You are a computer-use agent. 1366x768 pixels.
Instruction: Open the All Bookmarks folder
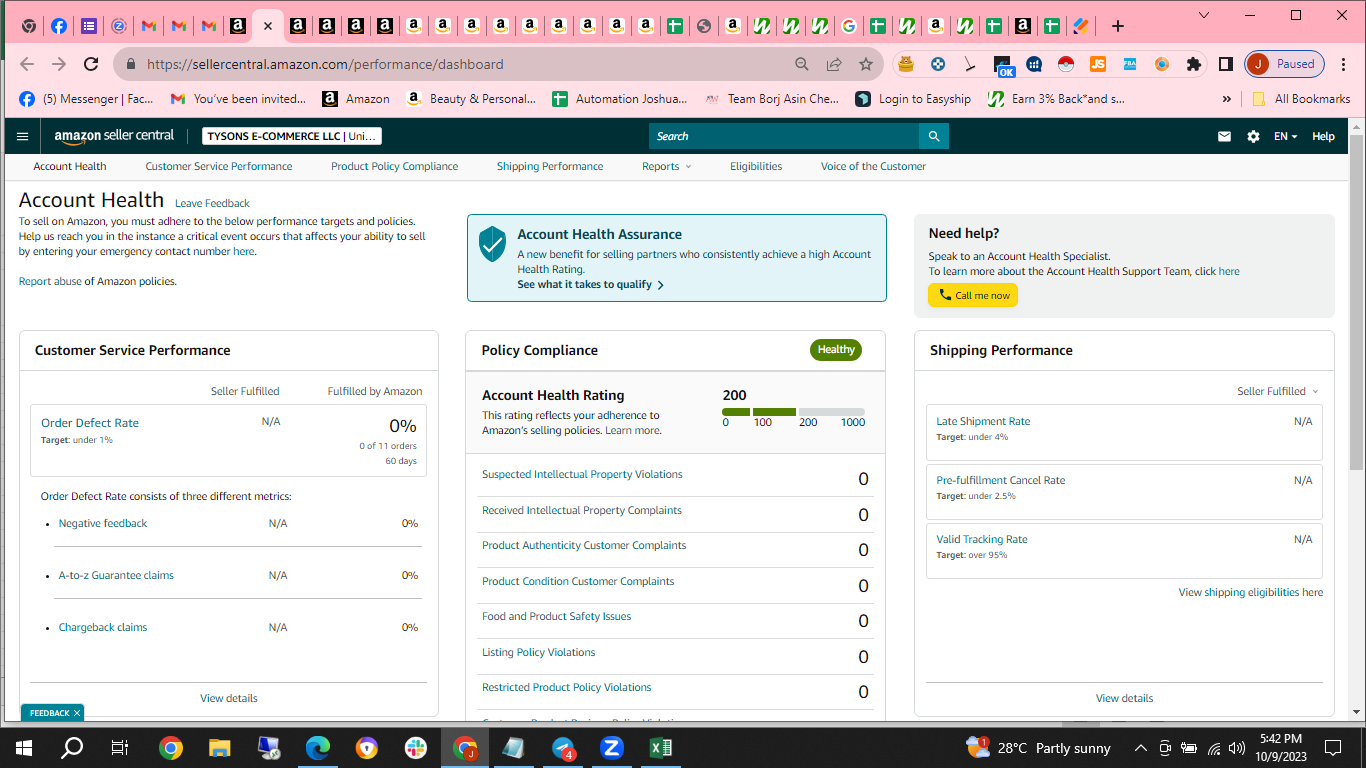click(1300, 99)
